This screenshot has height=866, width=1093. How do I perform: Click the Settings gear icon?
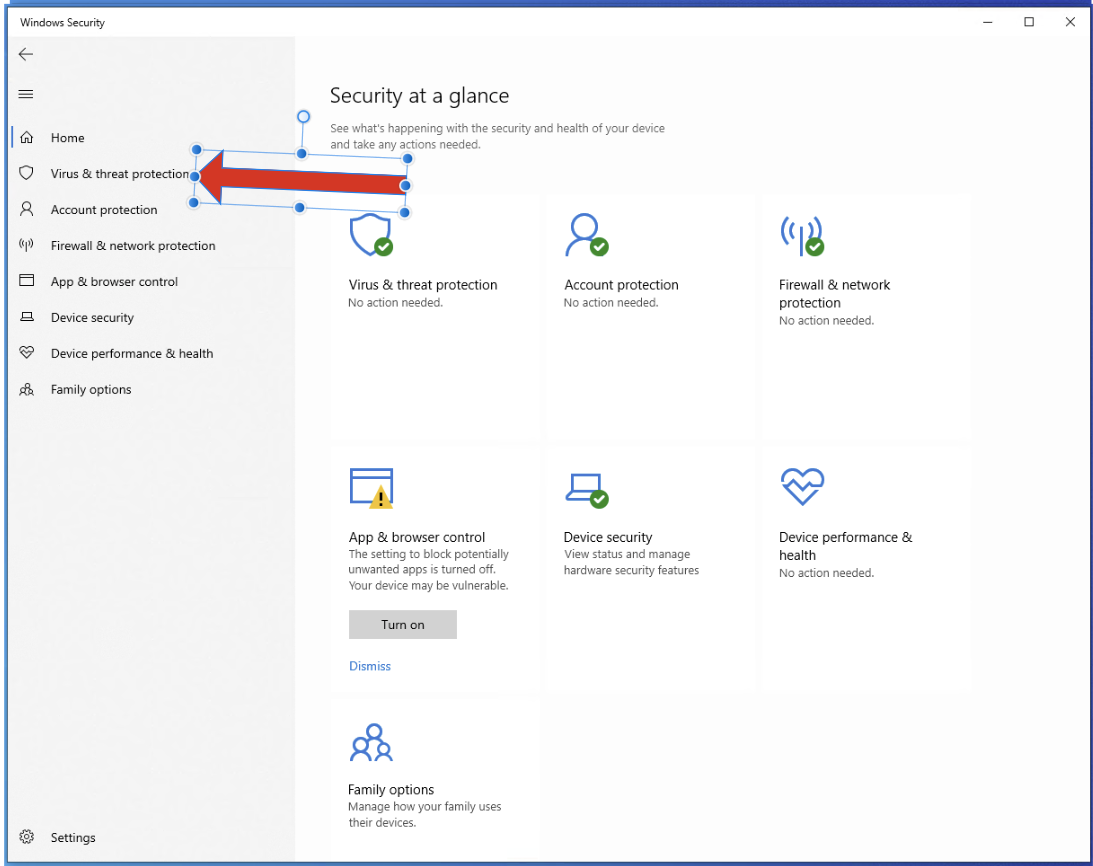click(x=26, y=837)
